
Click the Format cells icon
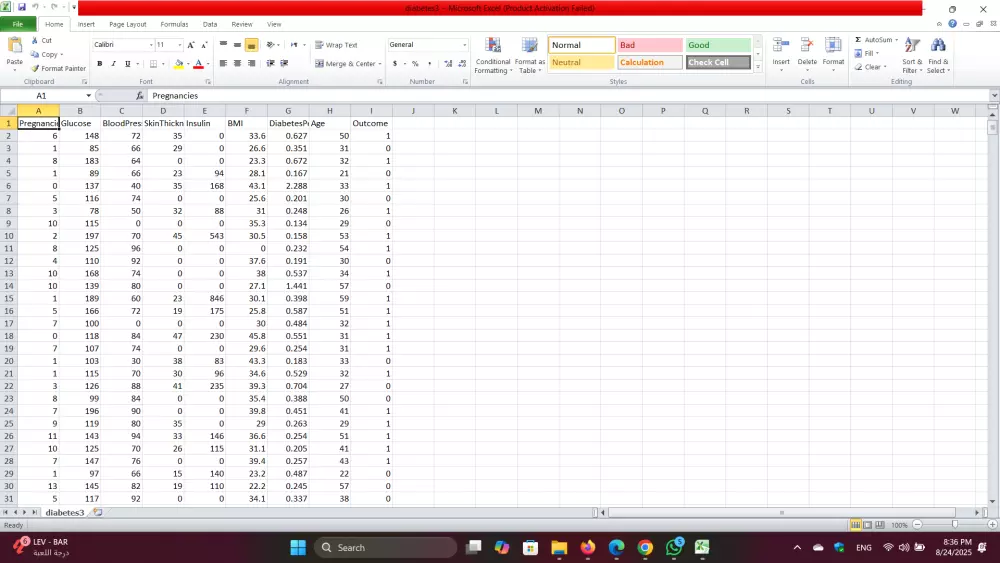tap(833, 46)
